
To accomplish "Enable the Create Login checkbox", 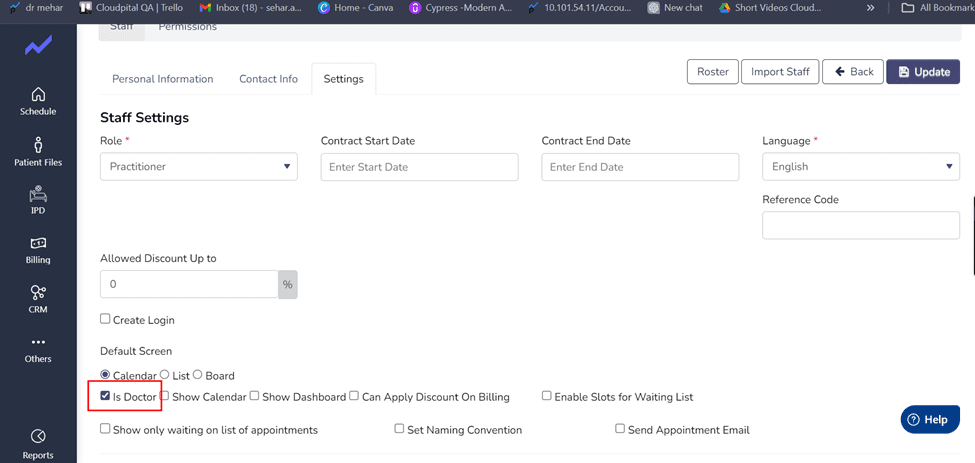I will (x=105, y=319).
